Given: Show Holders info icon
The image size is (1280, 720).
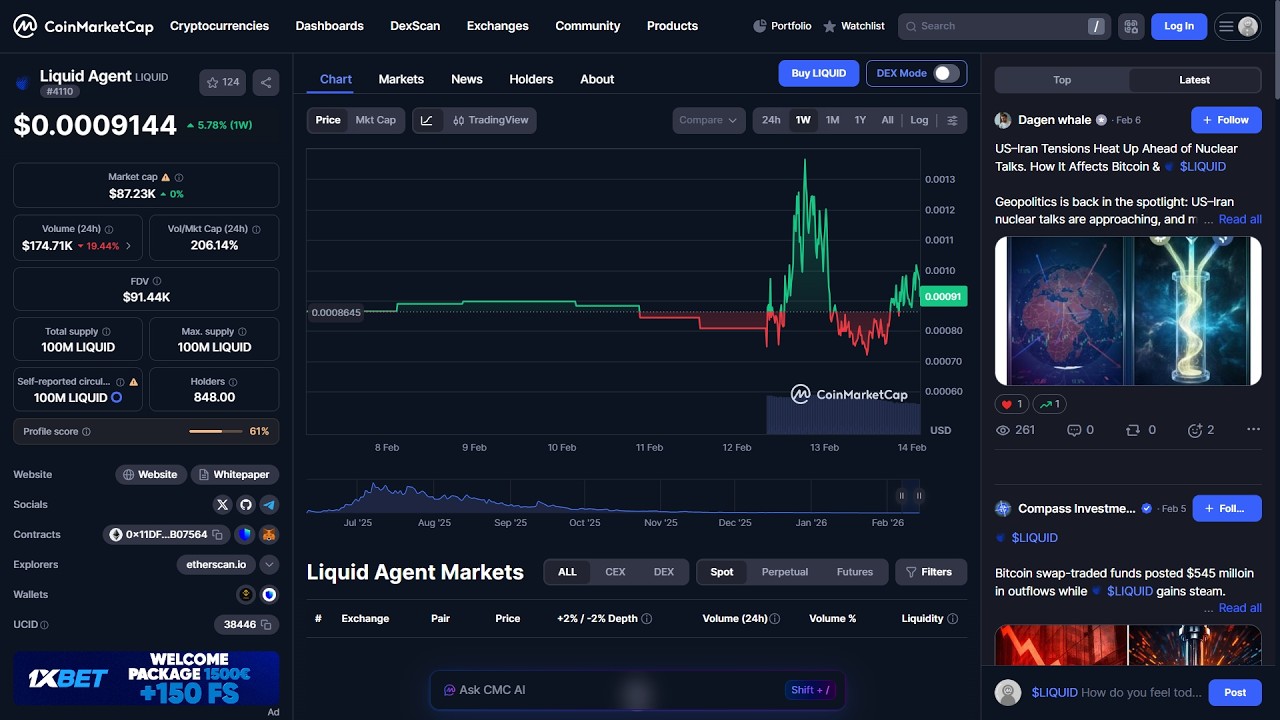Looking at the screenshot, I should coord(234,382).
